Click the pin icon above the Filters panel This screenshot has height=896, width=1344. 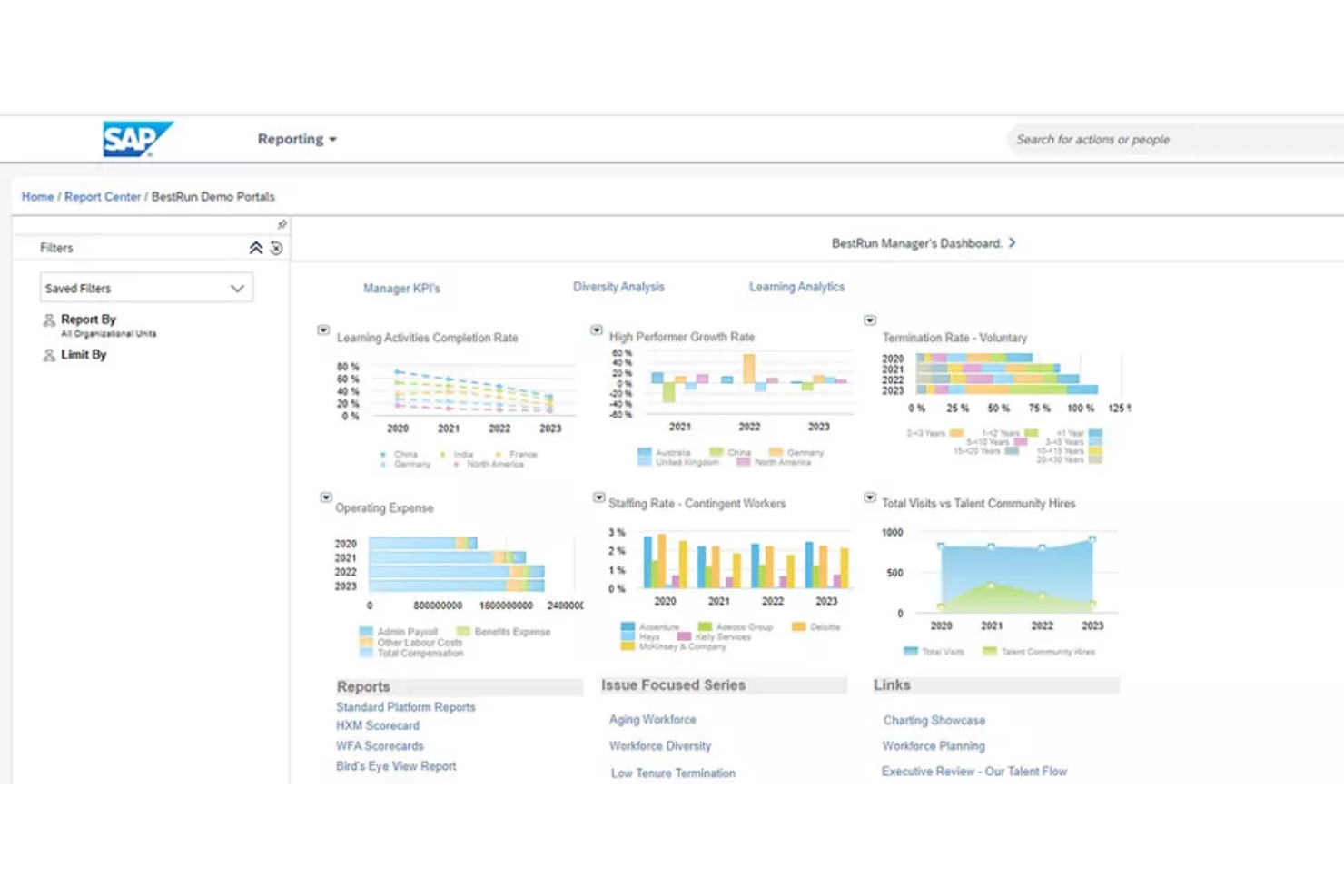(282, 224)
